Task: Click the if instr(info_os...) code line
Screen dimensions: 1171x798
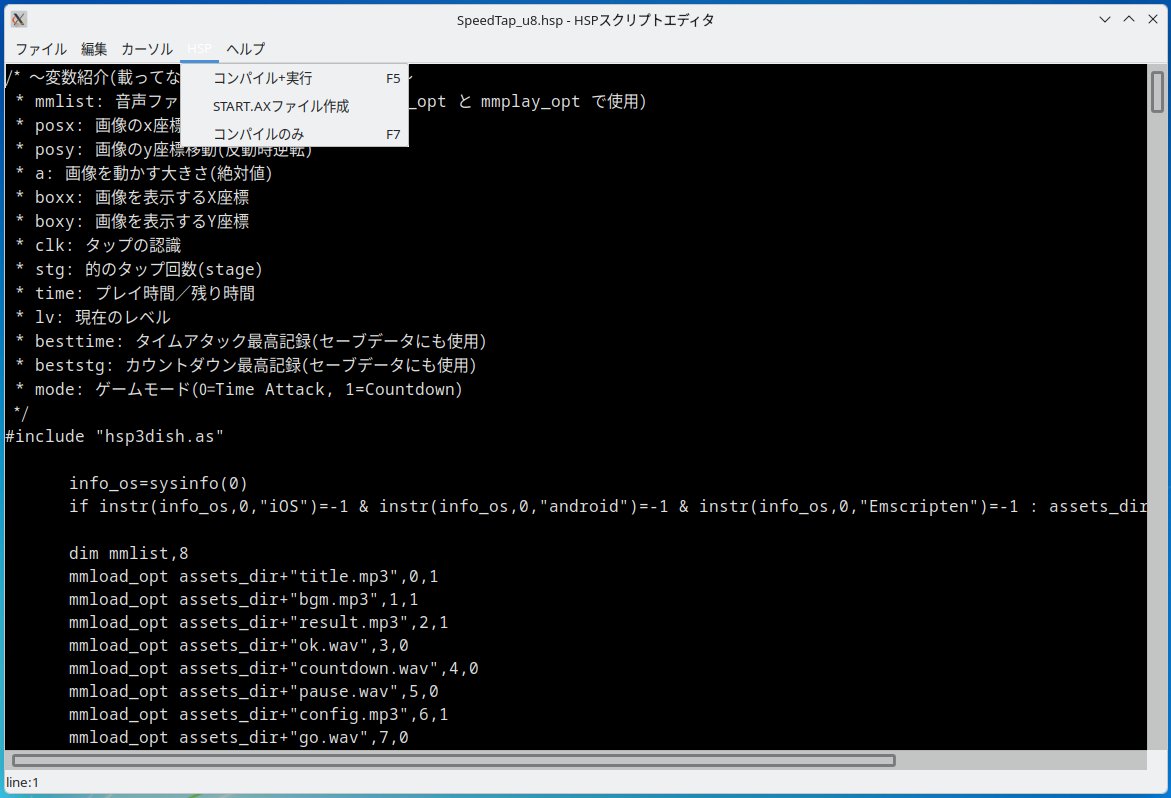Action: [608, 506]
